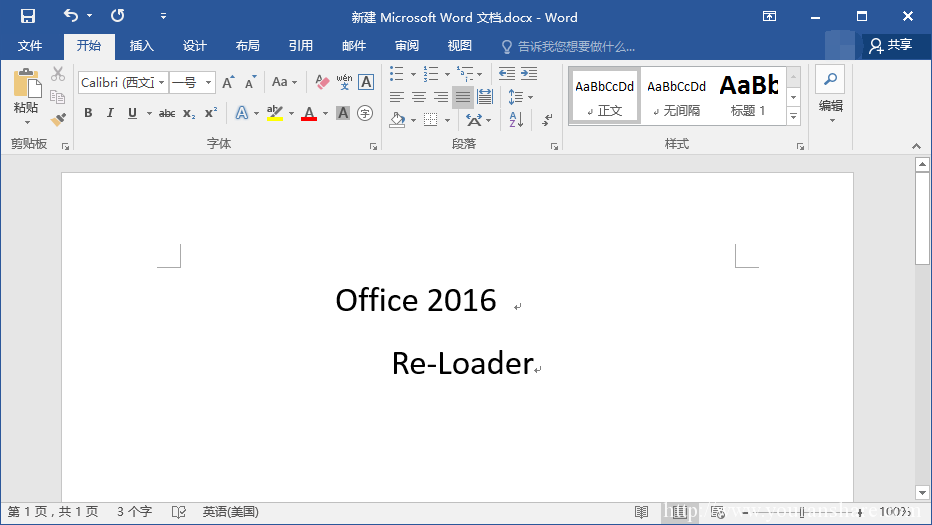Toggle subscript formatting
Image resolution: width=932 pixels, height=525 pixels.
189,113
